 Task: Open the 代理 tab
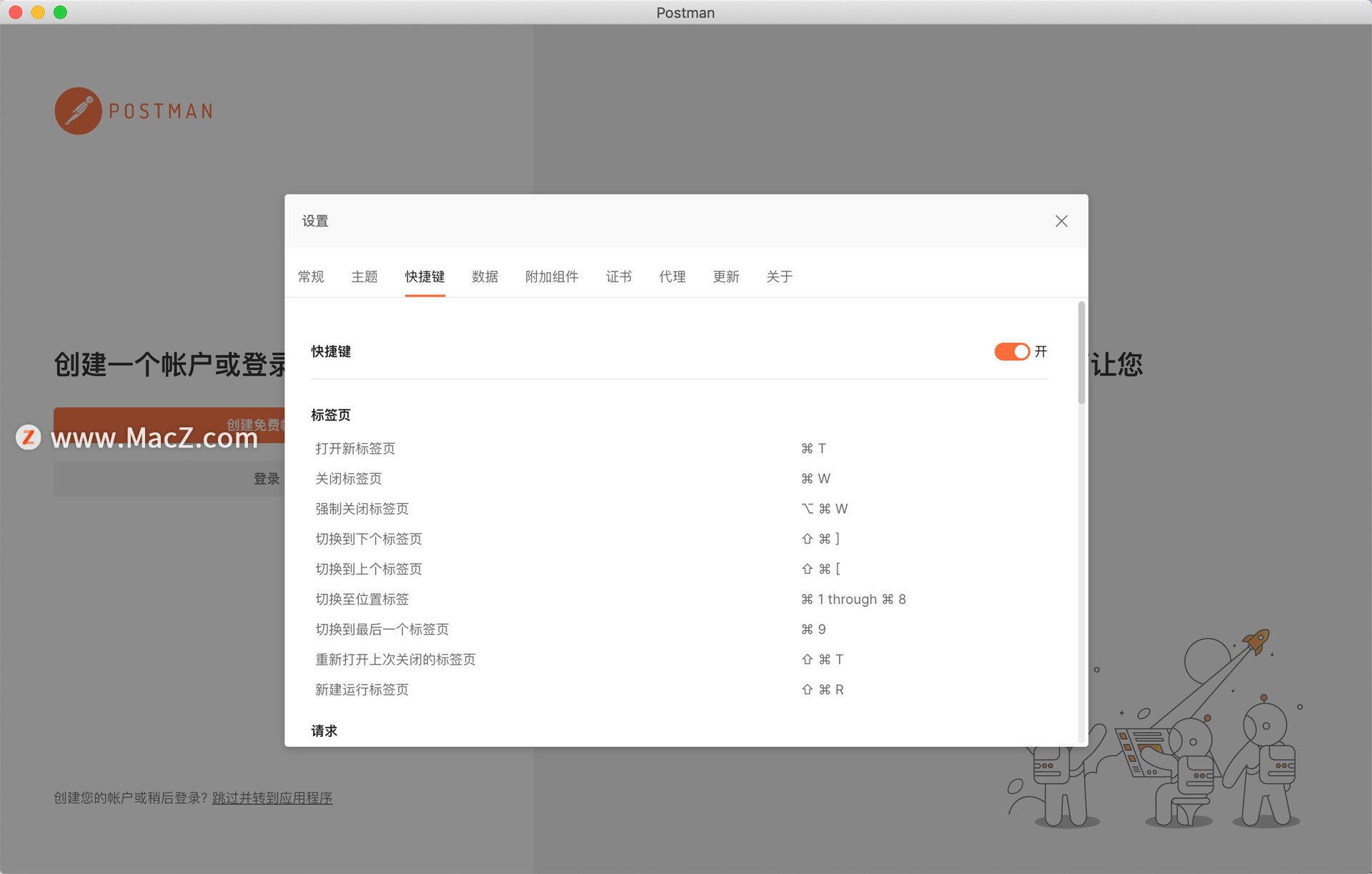point(672,277)
